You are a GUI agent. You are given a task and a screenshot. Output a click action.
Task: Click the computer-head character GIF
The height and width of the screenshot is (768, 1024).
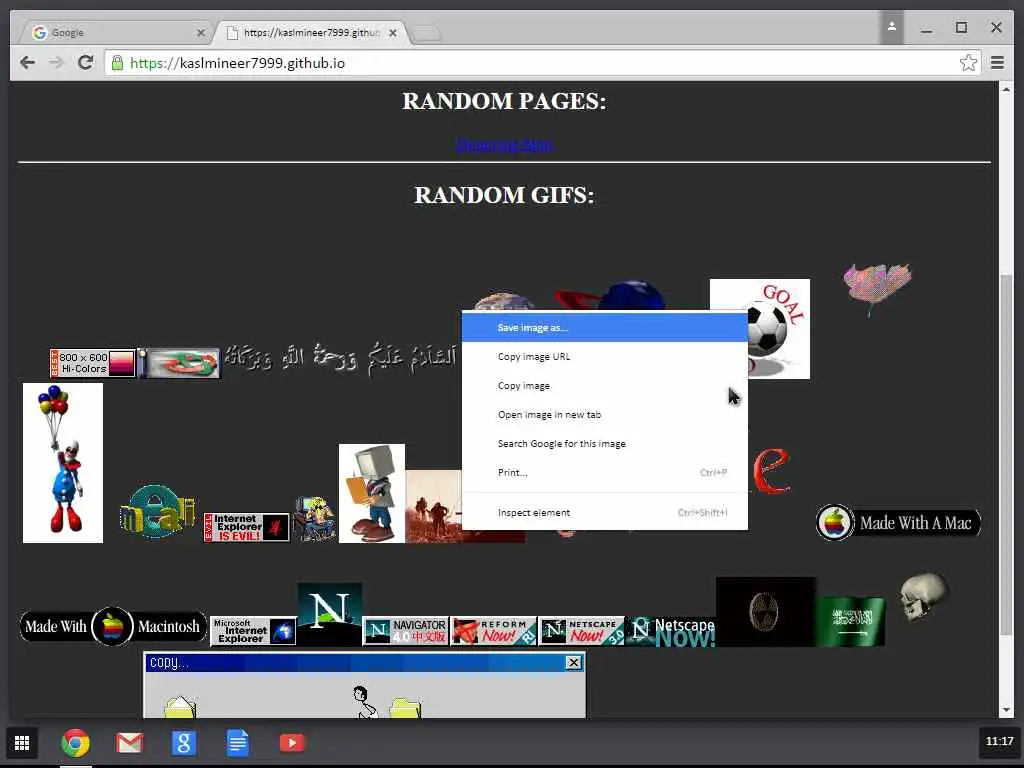(x=372, y=493)
